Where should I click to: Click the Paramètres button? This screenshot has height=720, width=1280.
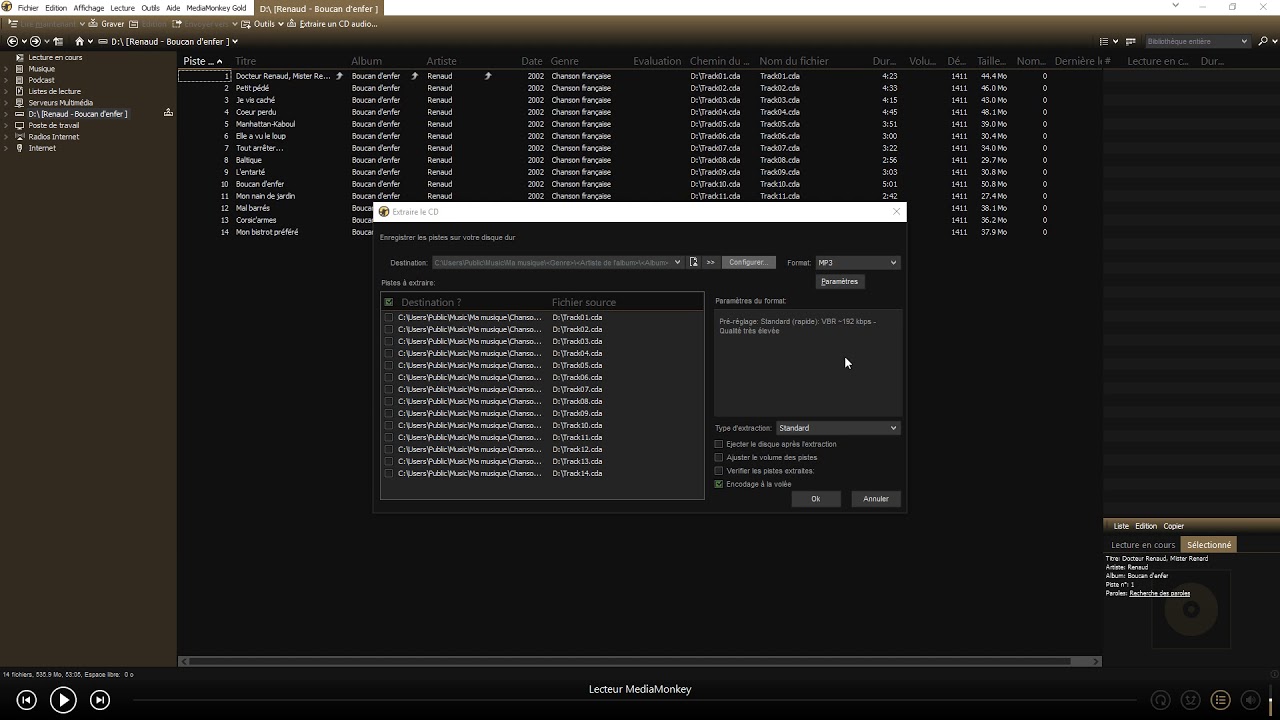[839, 281]
